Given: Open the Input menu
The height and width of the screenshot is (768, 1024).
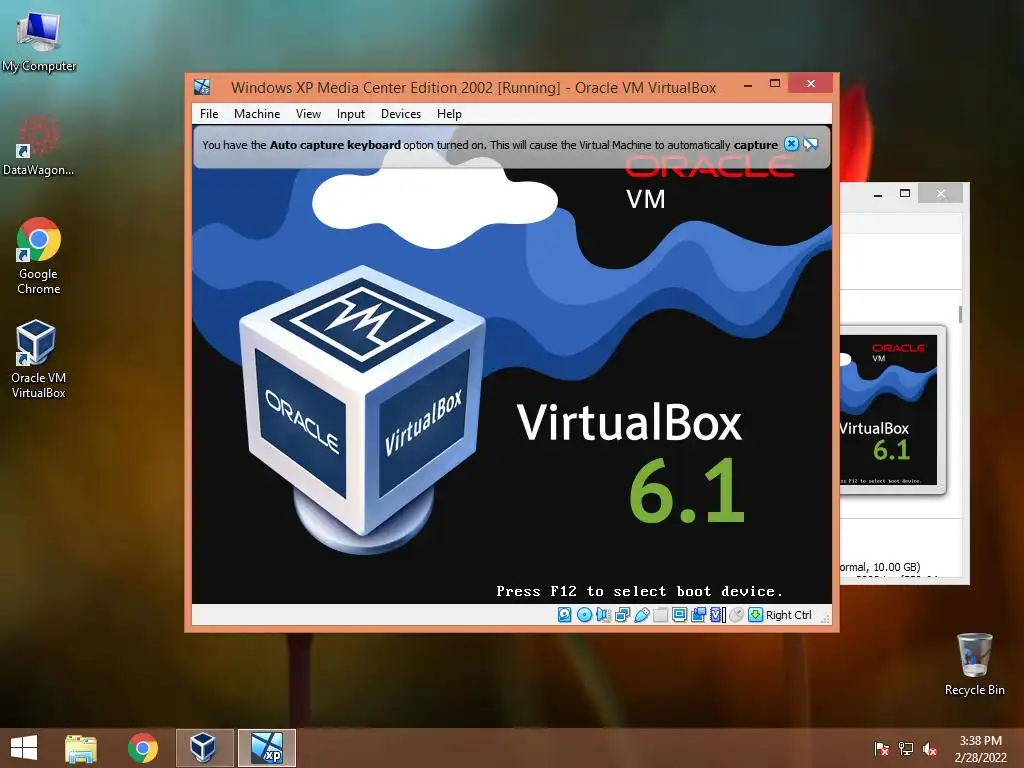Looking at the screenshot, I should tap(351, 114).
